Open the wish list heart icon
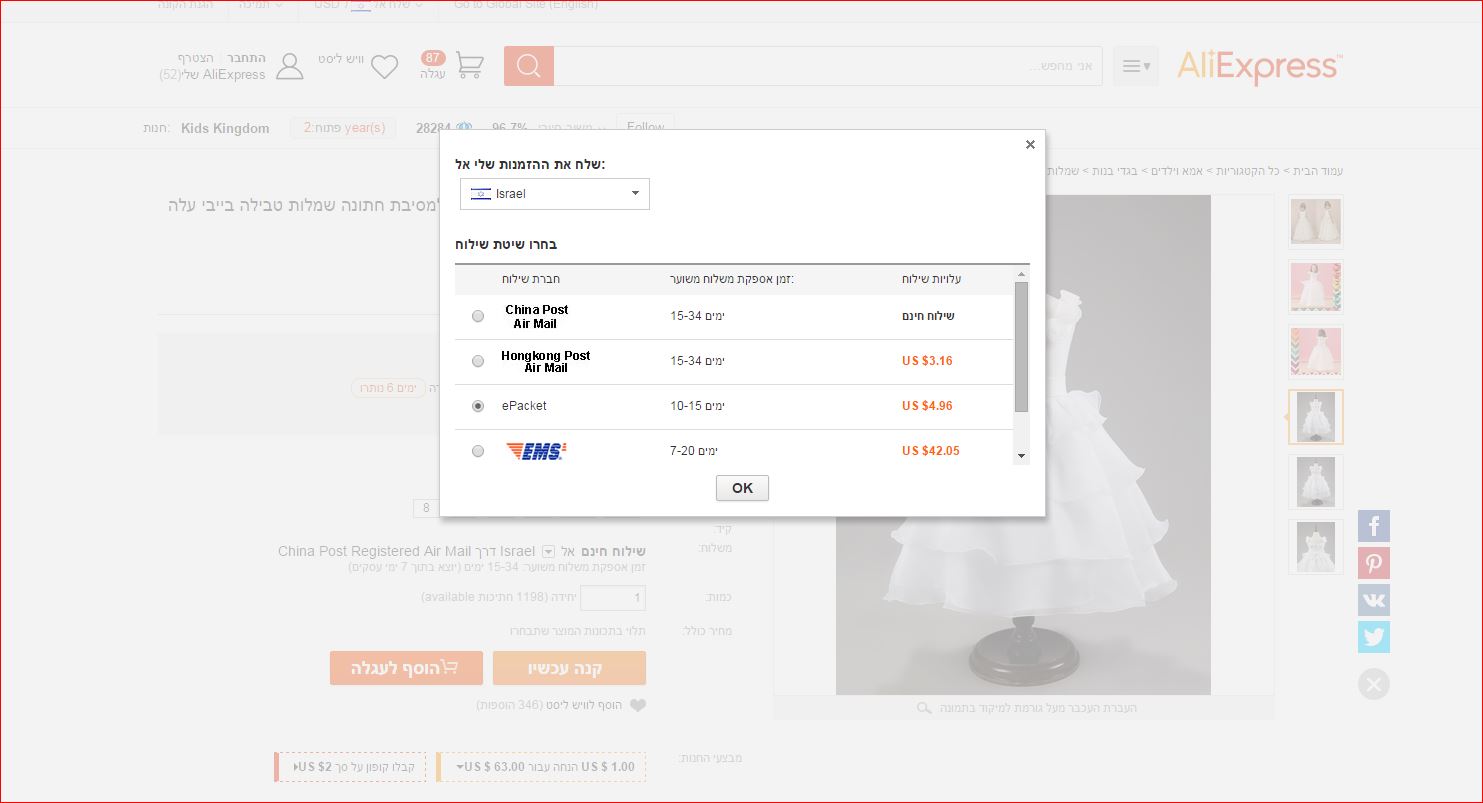The width and height of the screenshot is (1483, 803). click(x=384, y=67)
